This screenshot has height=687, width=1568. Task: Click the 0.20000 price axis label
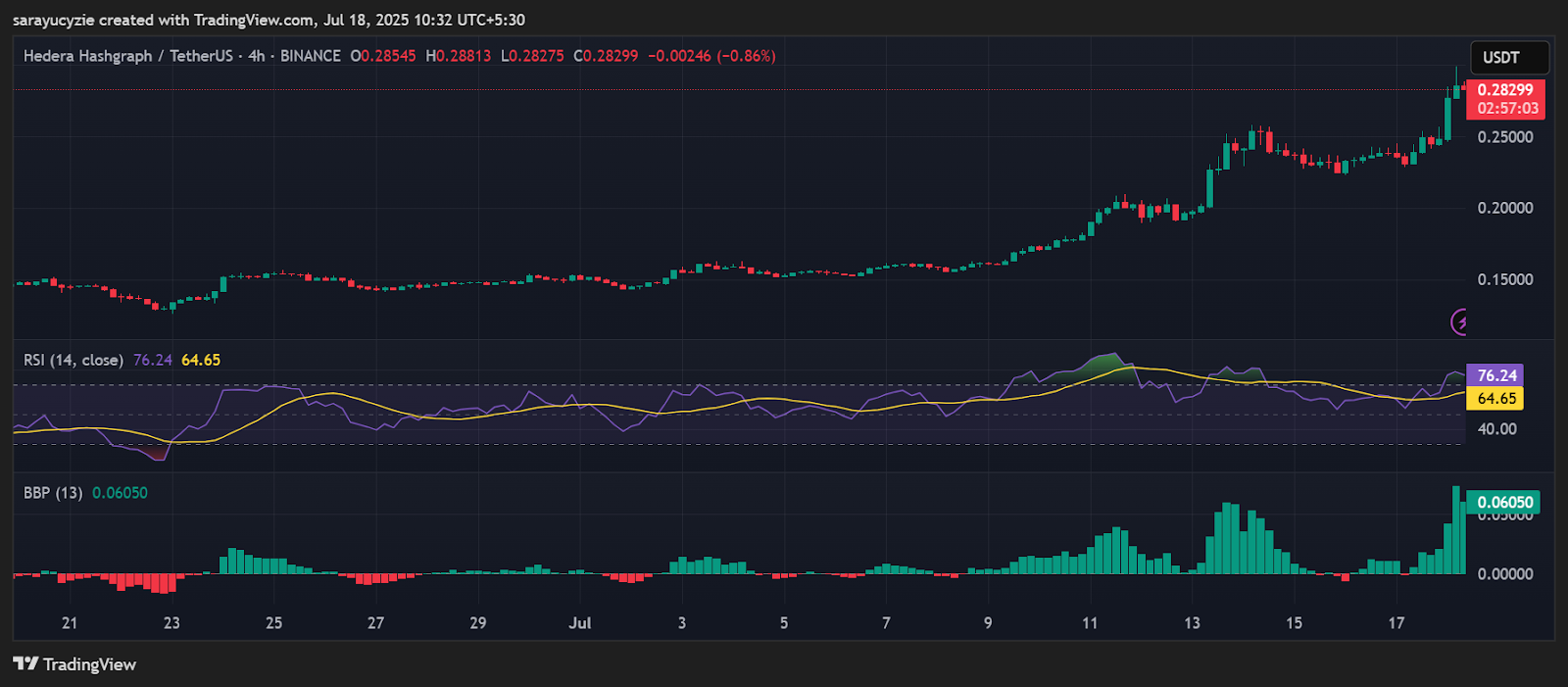point(1505,208)
